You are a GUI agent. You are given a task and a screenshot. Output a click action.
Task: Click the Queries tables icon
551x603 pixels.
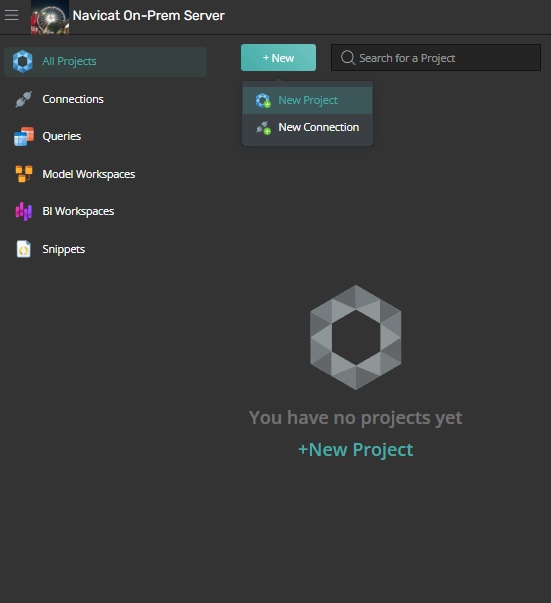click(24, 136)
